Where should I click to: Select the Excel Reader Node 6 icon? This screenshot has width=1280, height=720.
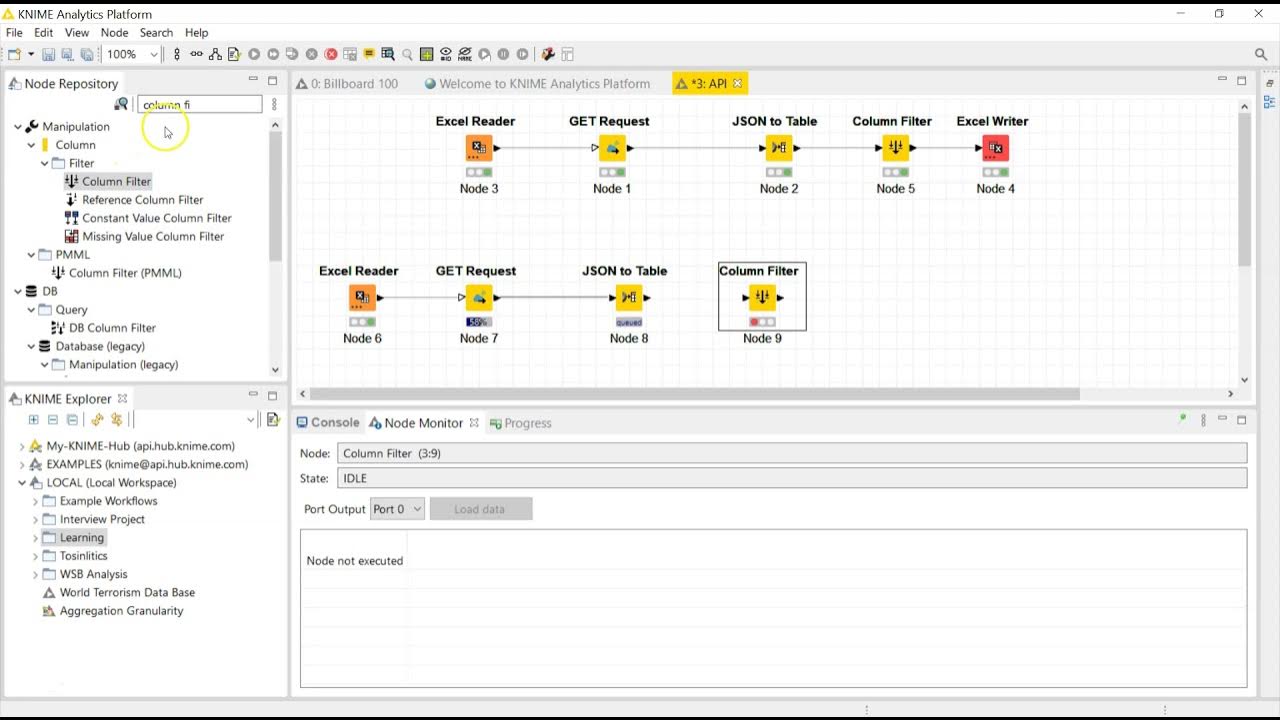(x=362, y=298)
